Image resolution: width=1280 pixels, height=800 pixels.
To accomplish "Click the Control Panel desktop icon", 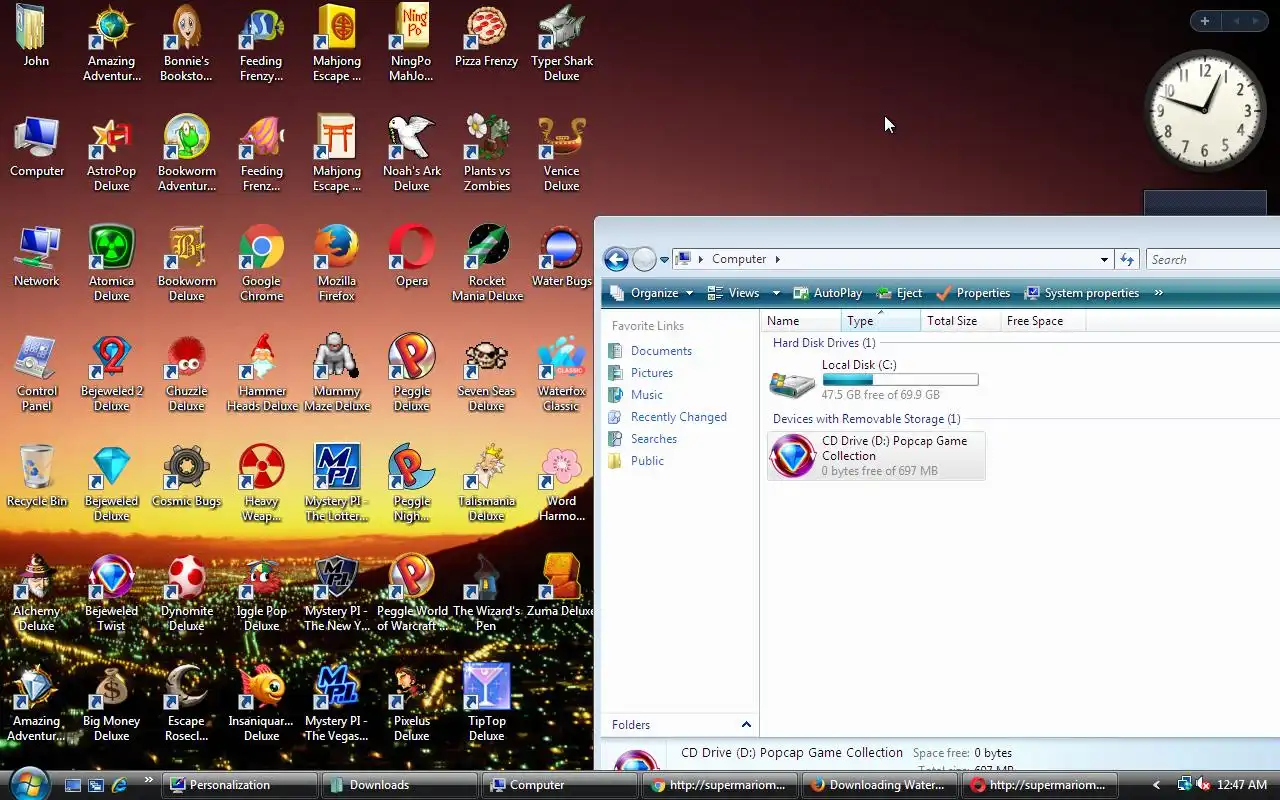I will tap(37, 372).
